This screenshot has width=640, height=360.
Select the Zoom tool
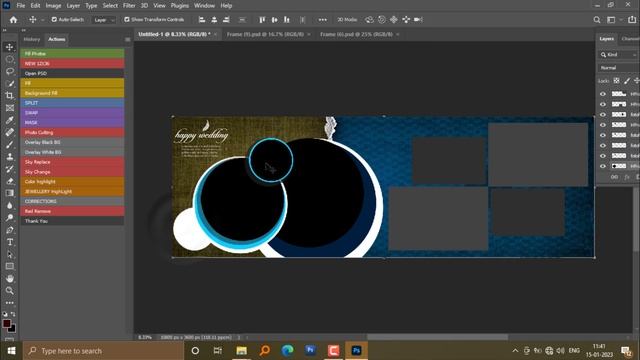pyautogui.click(x=9, y=291)
